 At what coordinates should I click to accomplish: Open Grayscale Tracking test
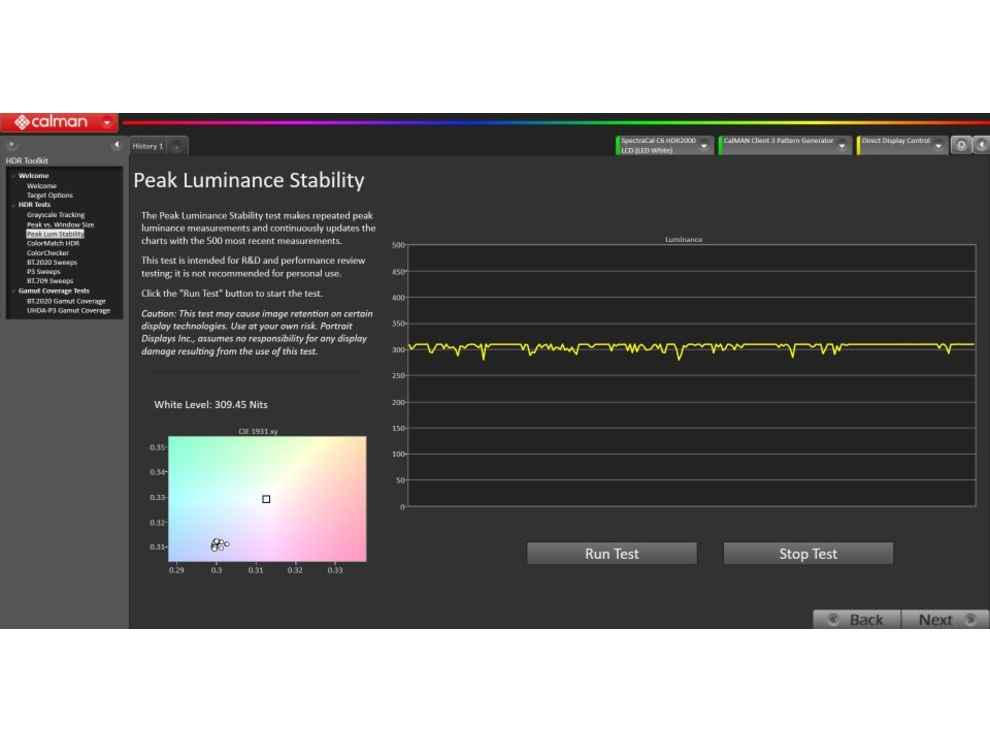[56, 215]
